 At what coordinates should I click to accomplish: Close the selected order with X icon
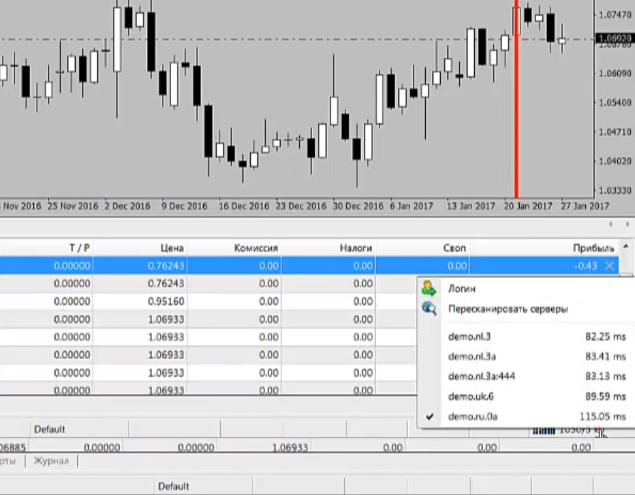tap(609, 266)
